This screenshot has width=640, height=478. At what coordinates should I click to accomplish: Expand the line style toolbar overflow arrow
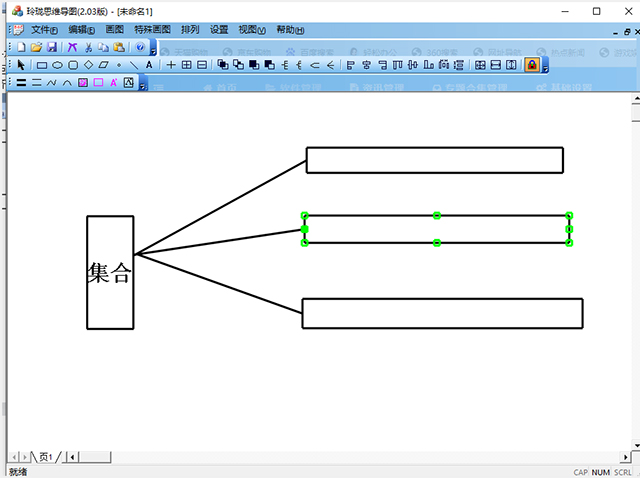pyautogui.click(x=143, y=85)
